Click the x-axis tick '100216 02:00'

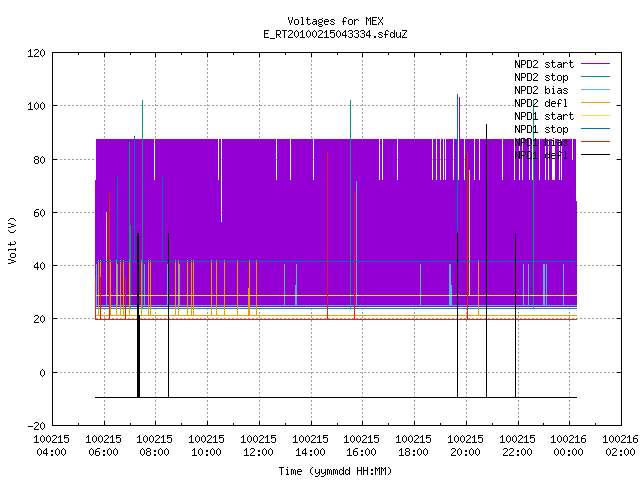(620, 445)
